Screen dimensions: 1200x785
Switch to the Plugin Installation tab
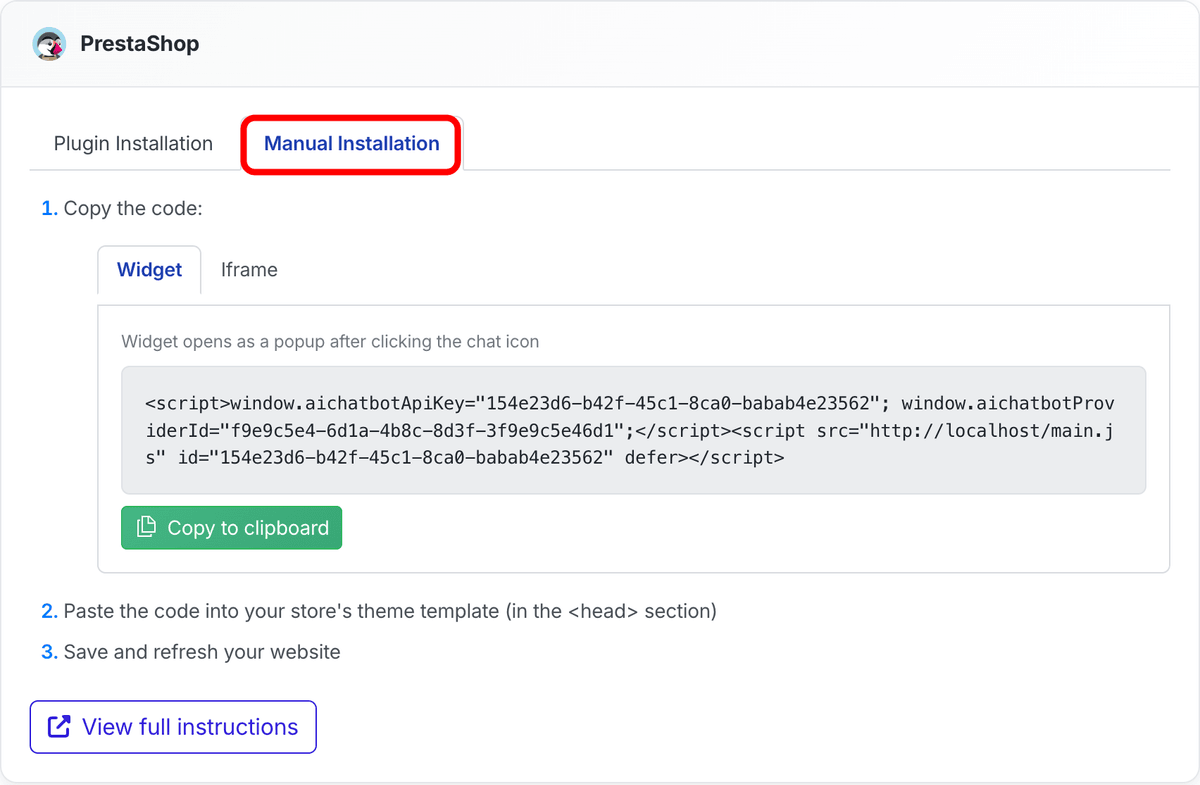[133, 143]
